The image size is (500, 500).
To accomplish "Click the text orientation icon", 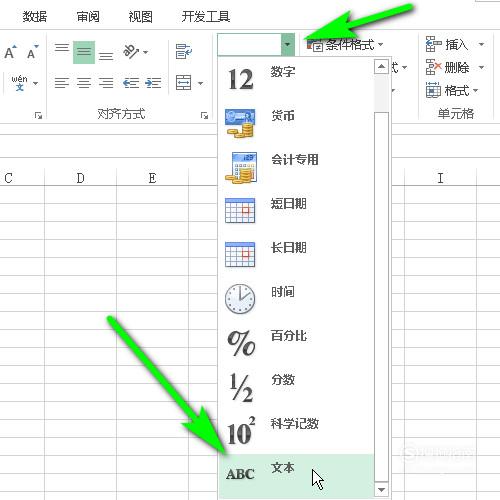I will point(131,52).
